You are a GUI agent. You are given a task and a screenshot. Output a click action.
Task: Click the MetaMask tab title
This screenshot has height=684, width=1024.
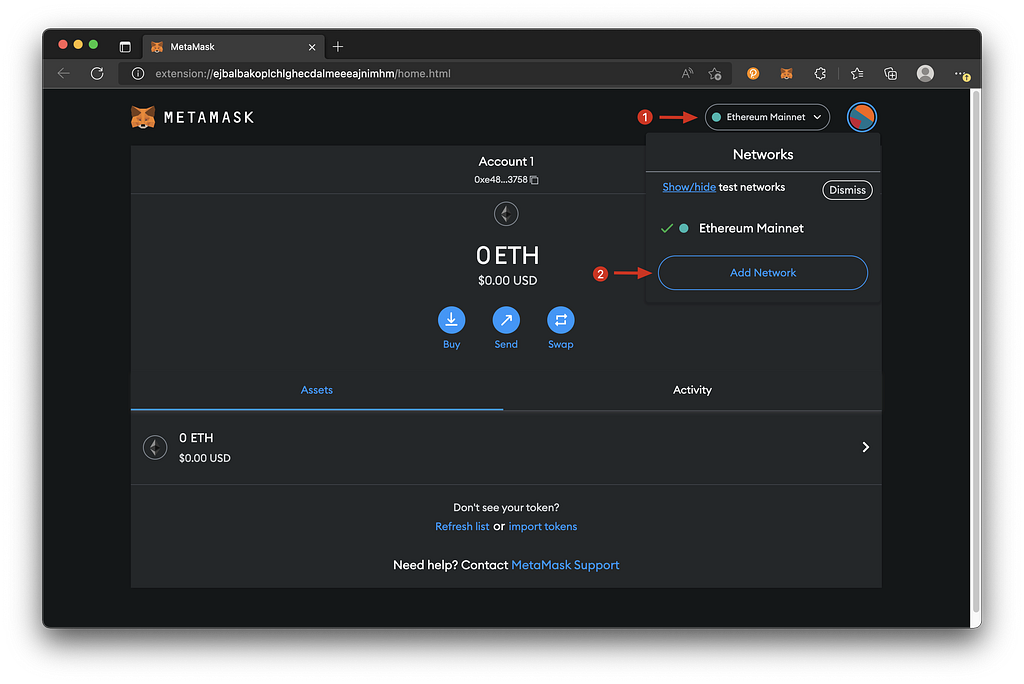click(x=193, y=47)
